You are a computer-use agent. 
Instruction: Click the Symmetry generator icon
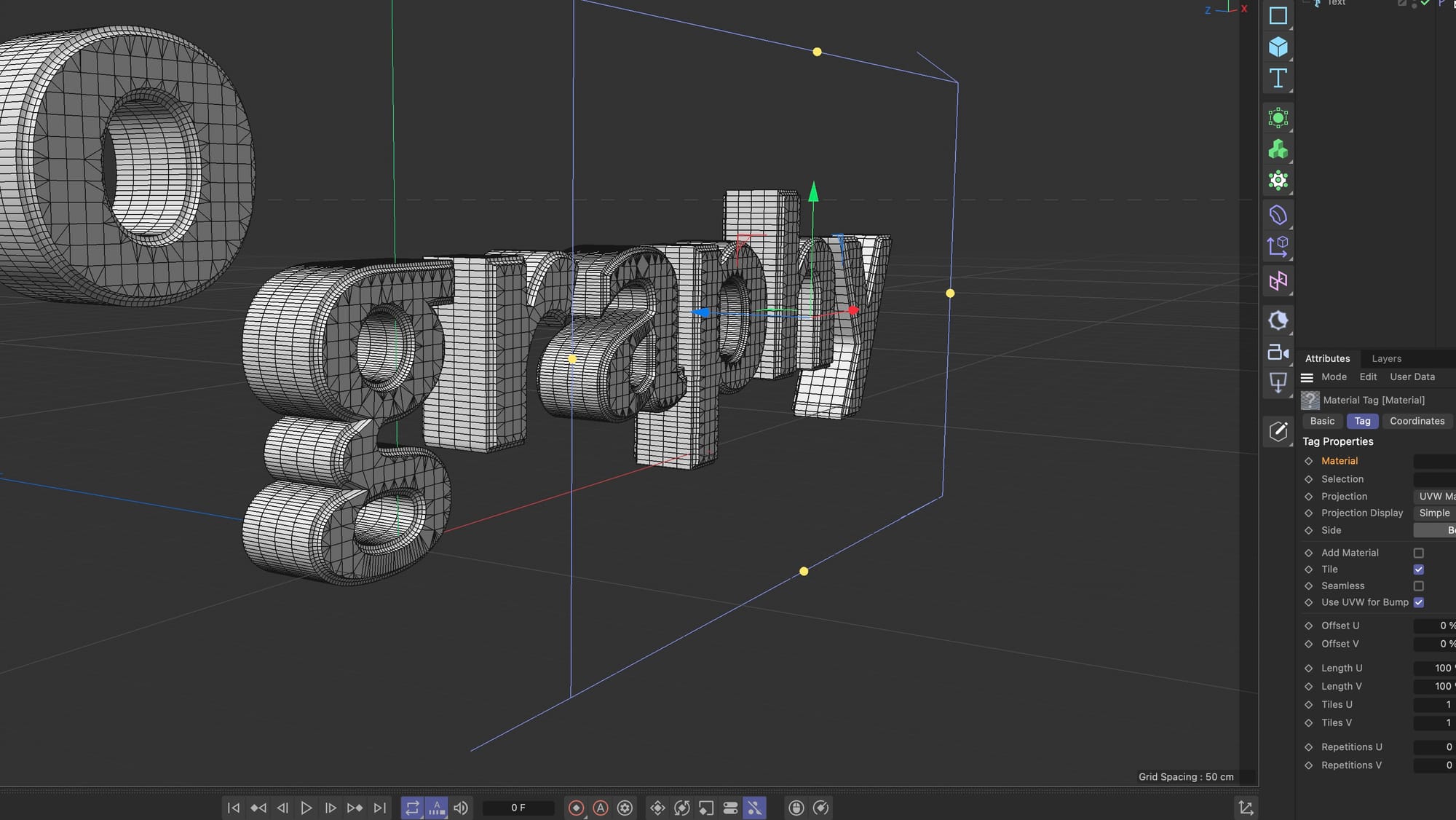1278,281
